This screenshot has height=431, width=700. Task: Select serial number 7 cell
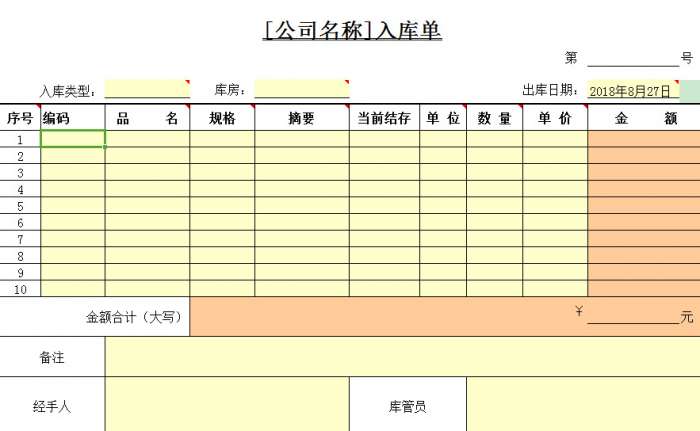(x=20, y=239)
